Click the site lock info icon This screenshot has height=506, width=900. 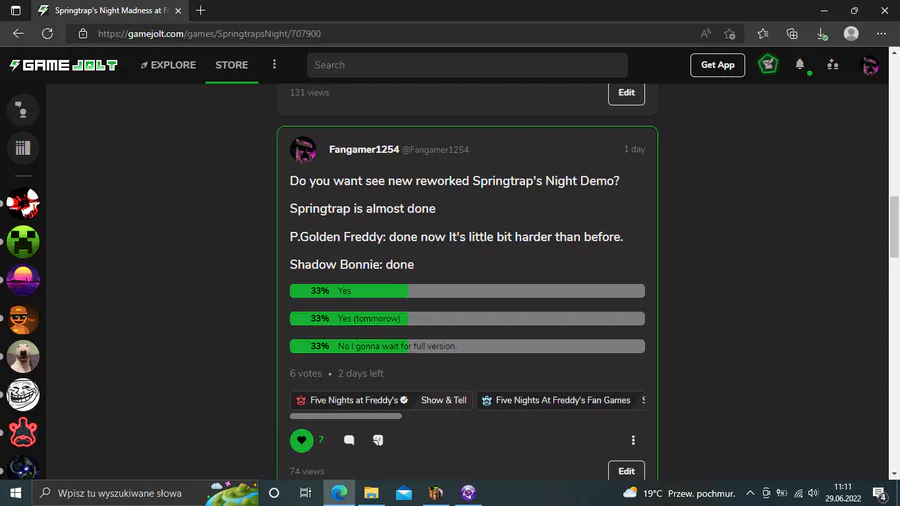pos(83,33)
